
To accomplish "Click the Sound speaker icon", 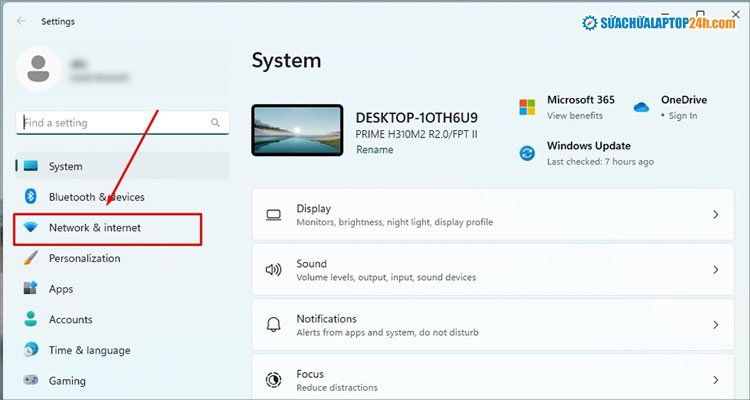I will [274, 270].
